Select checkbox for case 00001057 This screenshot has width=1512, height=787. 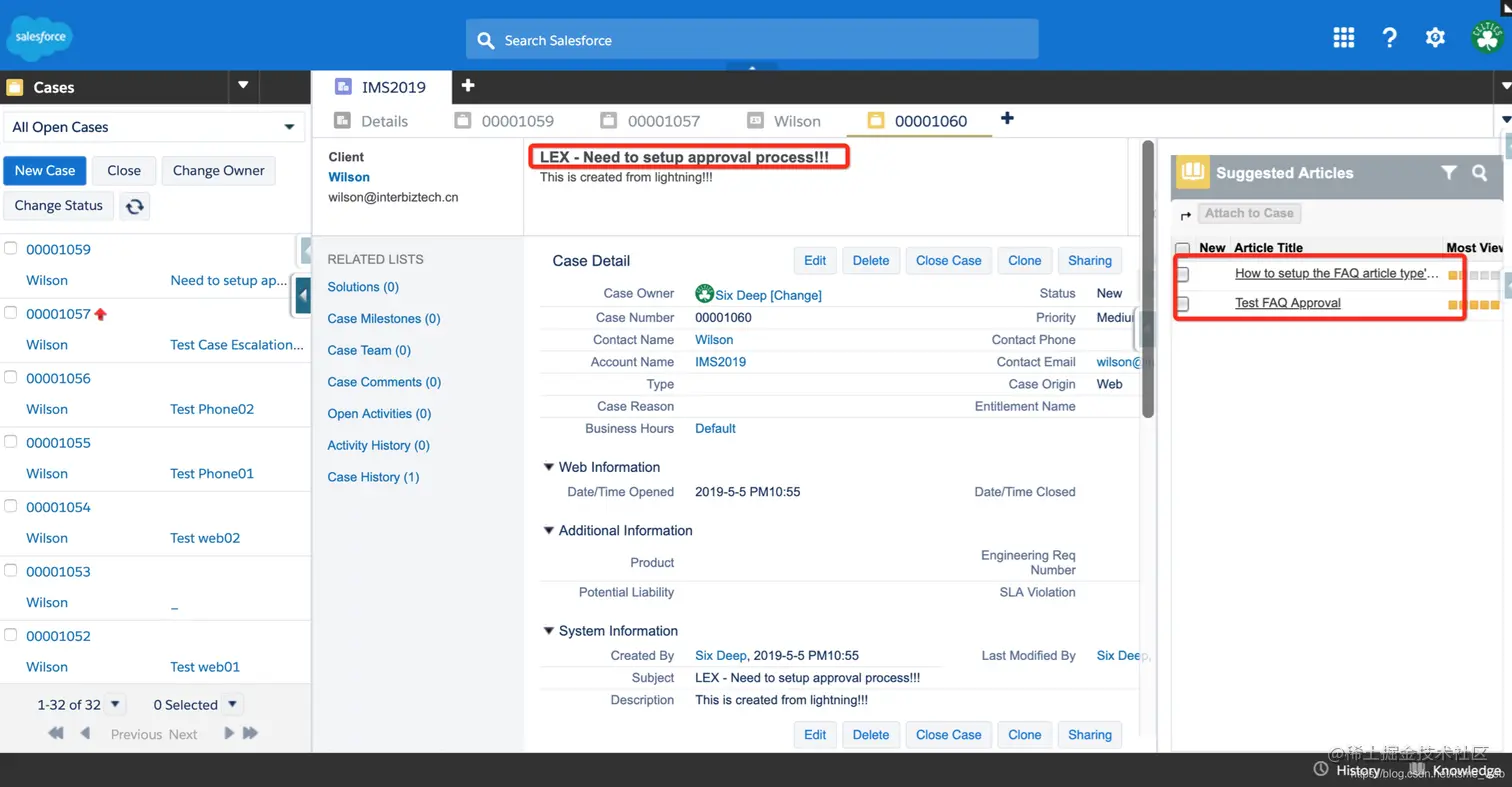click(11, 312)
